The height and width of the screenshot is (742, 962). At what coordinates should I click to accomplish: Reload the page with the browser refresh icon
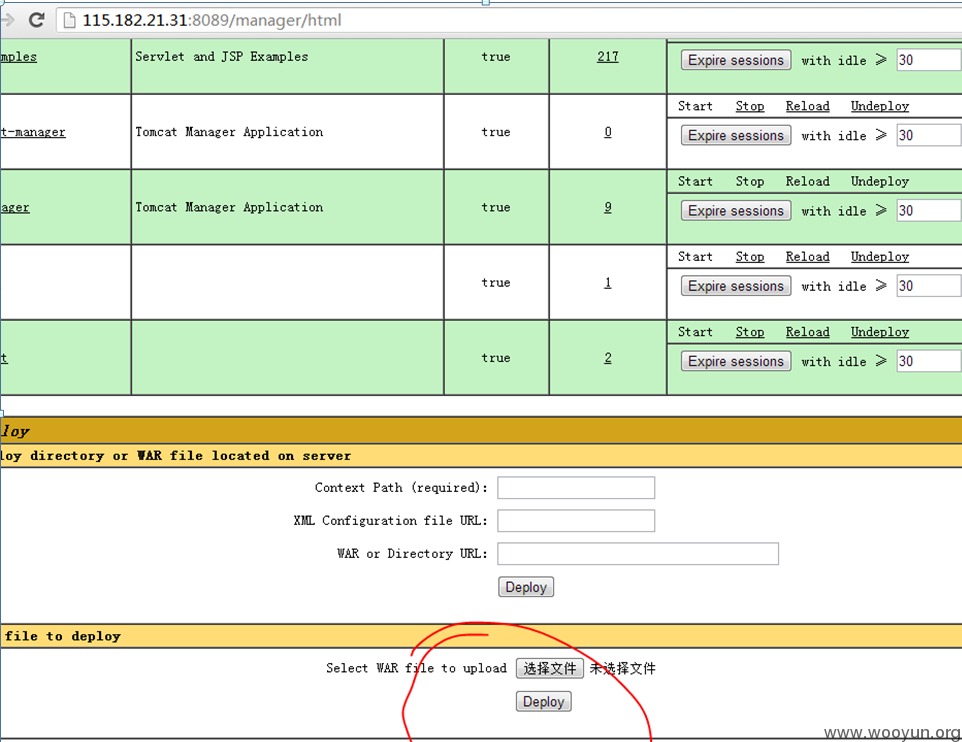click(37, 20)
